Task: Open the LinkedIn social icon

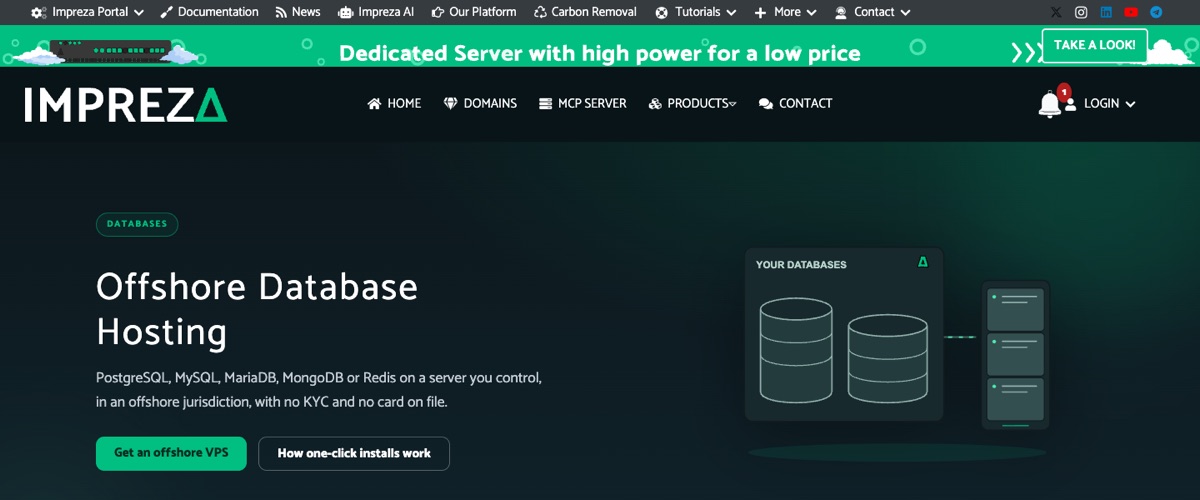Action: click(1106, 13)
